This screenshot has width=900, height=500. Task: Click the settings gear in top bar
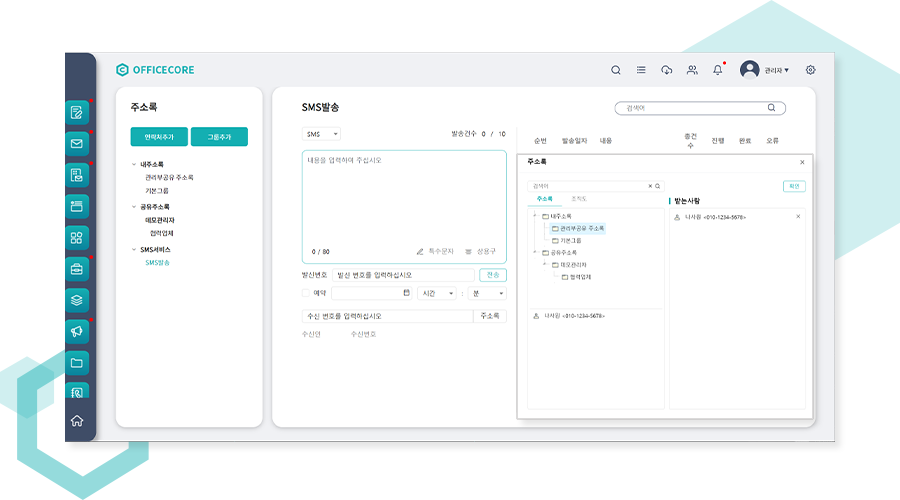(x=810, y=70)
